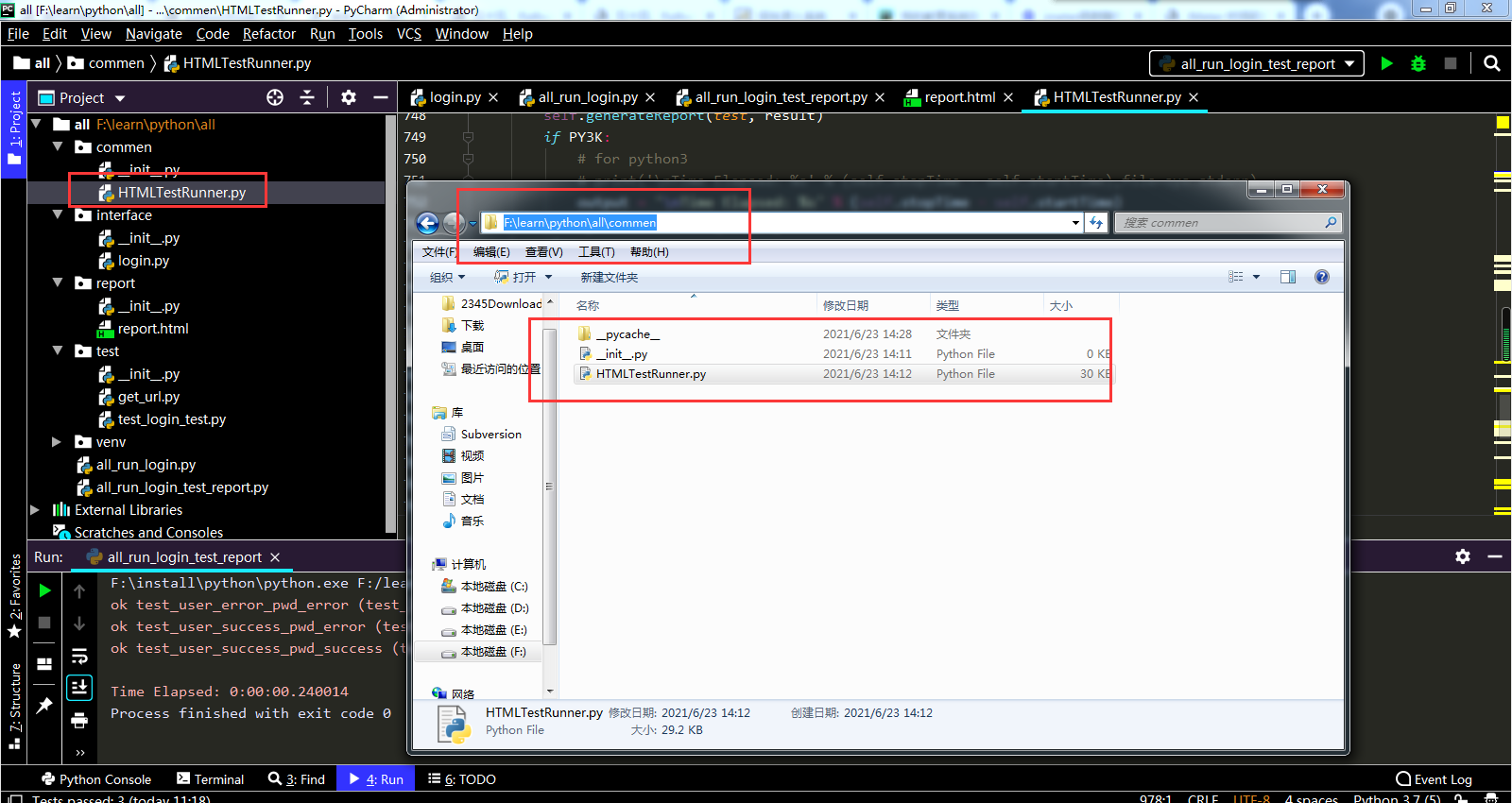Go back in the Explorer window
This screenshot has width=1512, height=803.
pos(428,223)
